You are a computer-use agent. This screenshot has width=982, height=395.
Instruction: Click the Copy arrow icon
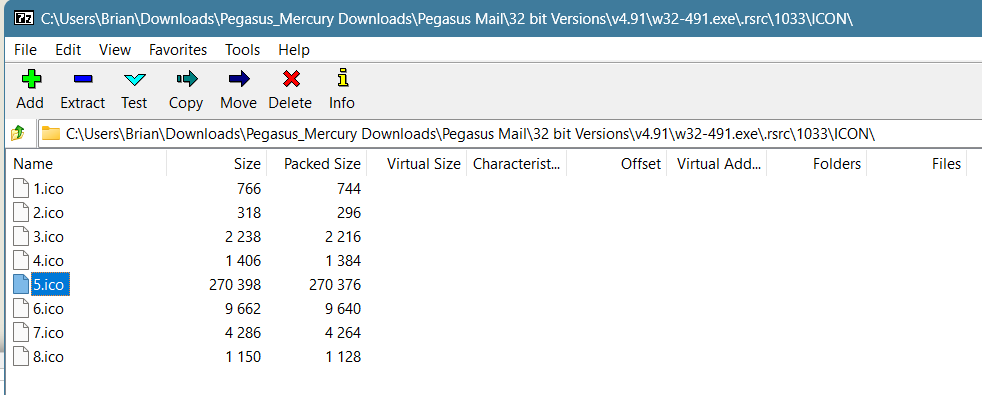[187, 79]
